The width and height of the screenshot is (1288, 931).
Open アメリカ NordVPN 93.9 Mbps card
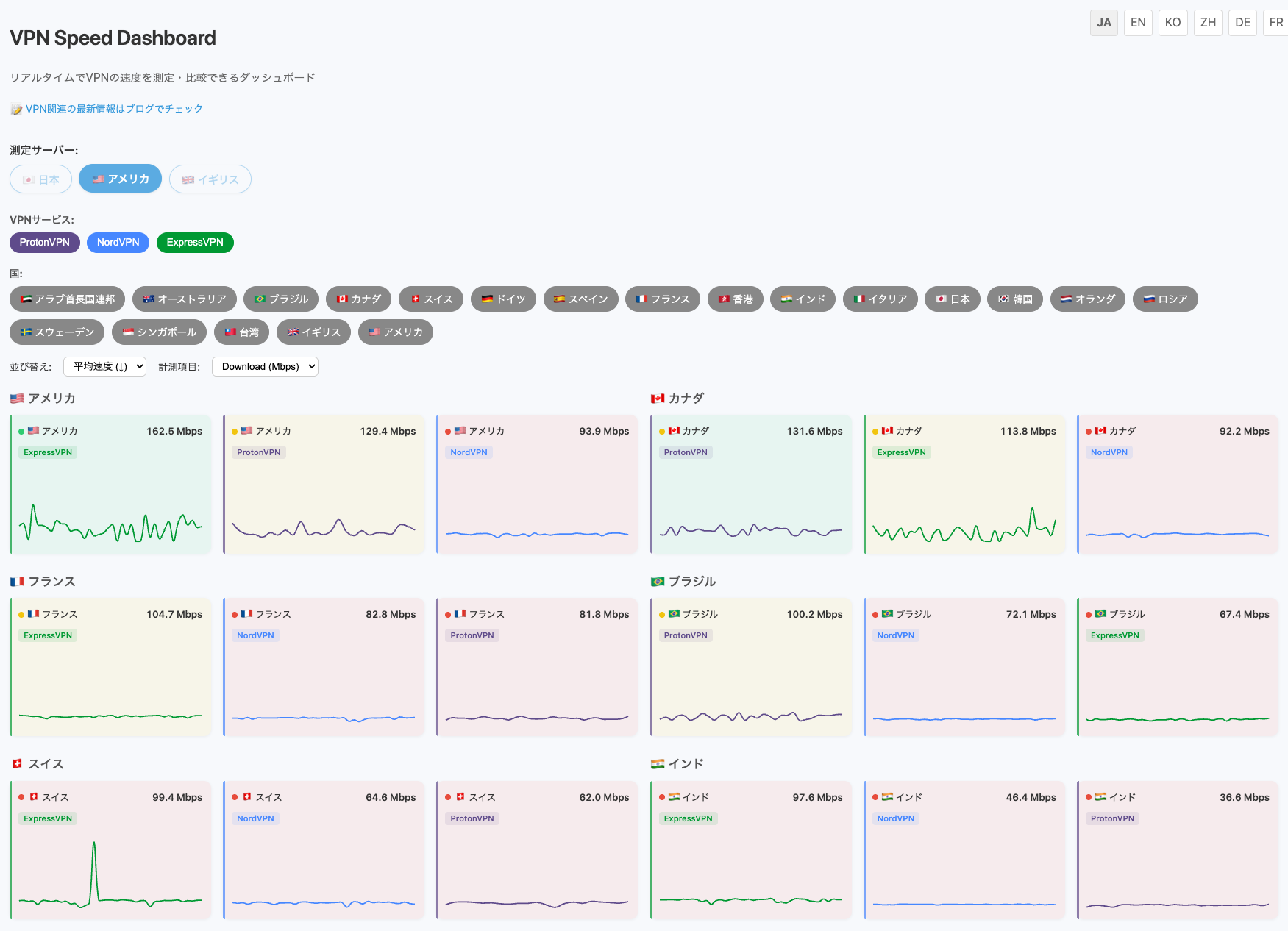(537, 484)
